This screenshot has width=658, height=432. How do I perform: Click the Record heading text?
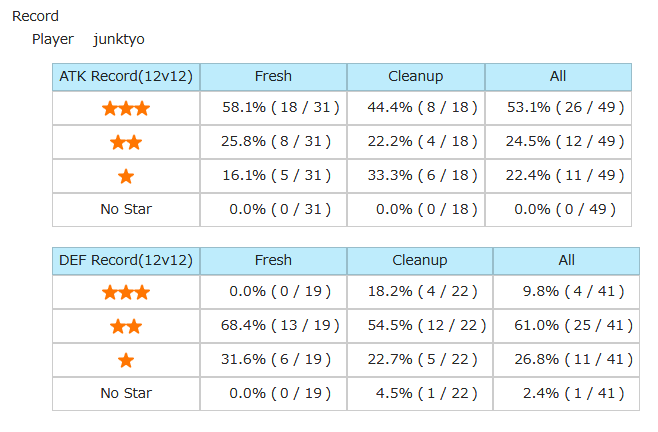pyautogui.click(x=35, y=16)
